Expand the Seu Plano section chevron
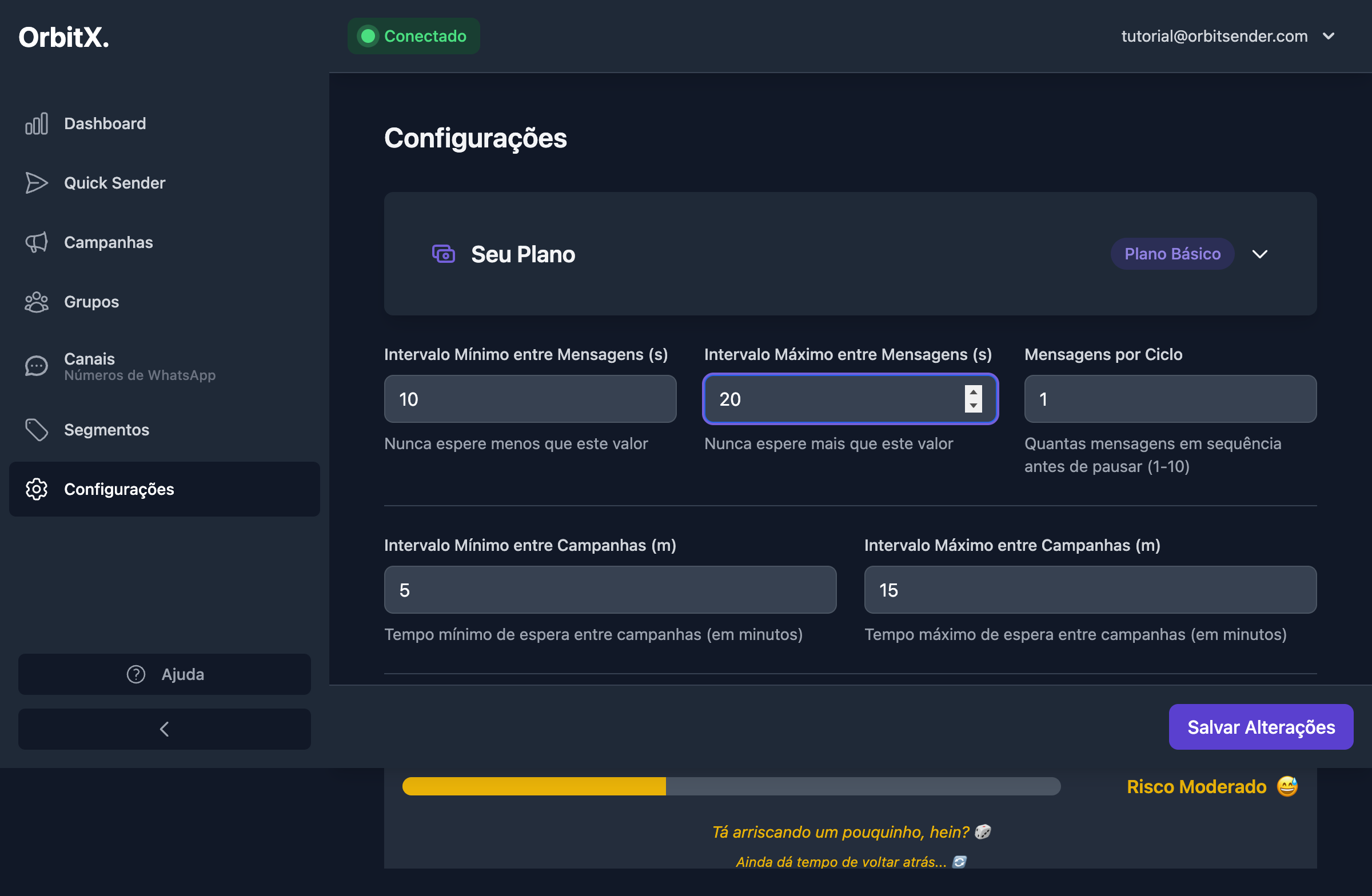Screen dimensions: 1372x896 (x=1260, y=254)
